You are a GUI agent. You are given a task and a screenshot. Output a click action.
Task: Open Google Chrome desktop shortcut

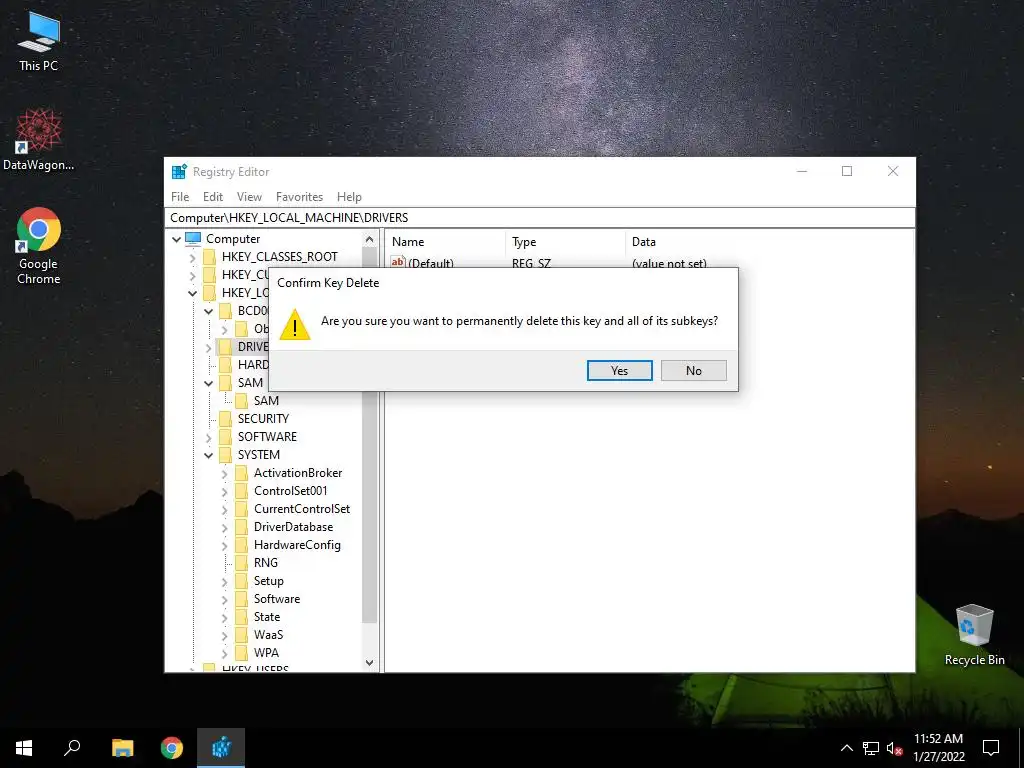pos(39,246)
